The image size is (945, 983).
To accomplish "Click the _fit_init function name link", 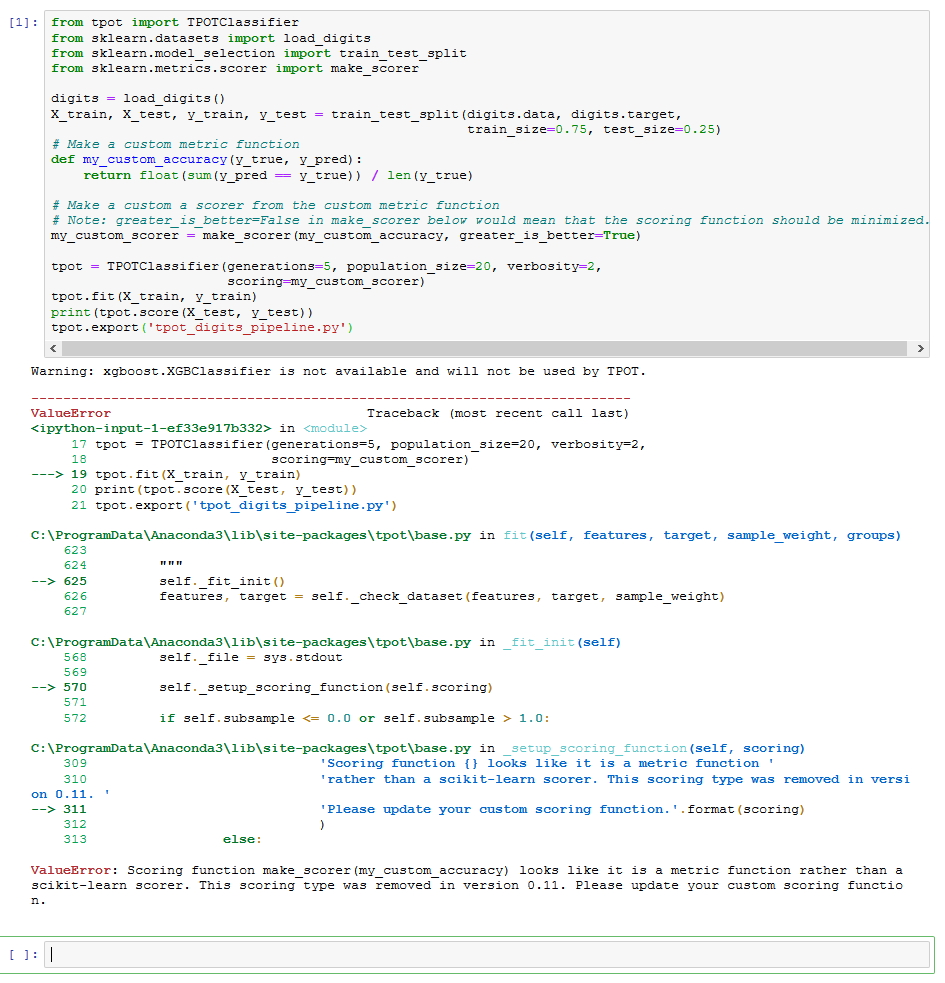I will (540, 640).
